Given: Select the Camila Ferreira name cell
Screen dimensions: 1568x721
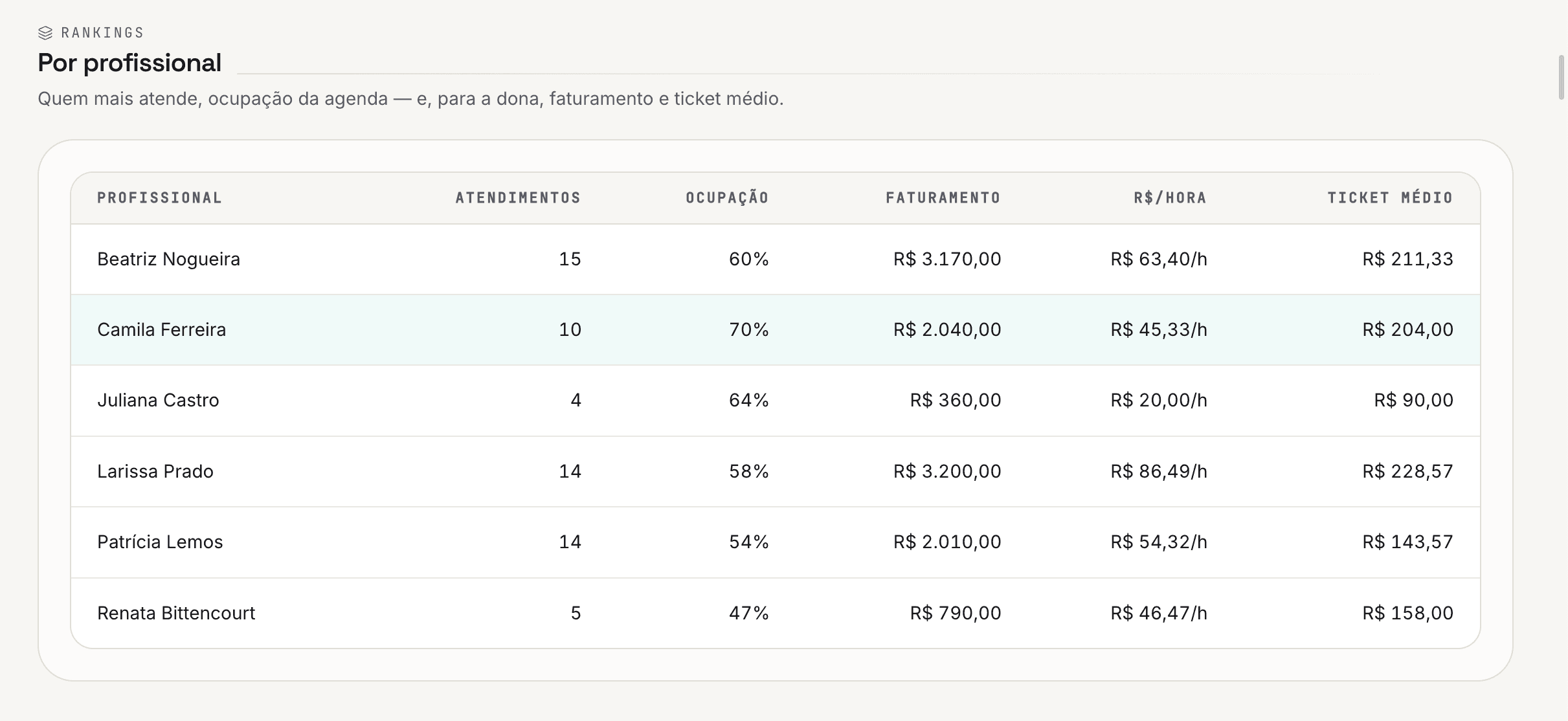Looking at the screenshot, I should (161, 330).
